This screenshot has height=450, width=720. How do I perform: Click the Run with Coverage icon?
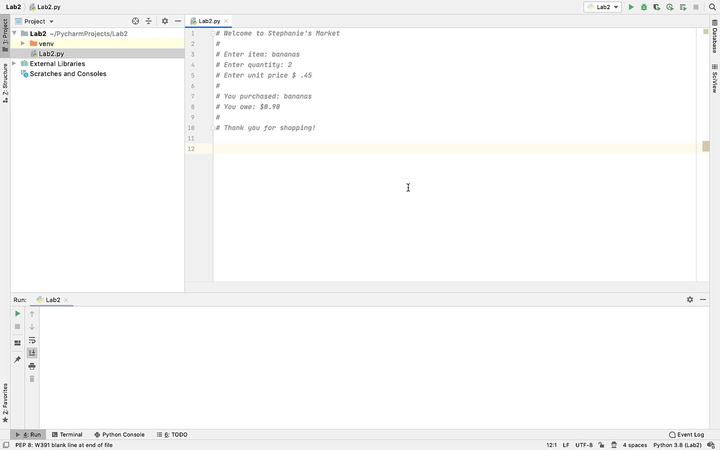pos(657,7)
